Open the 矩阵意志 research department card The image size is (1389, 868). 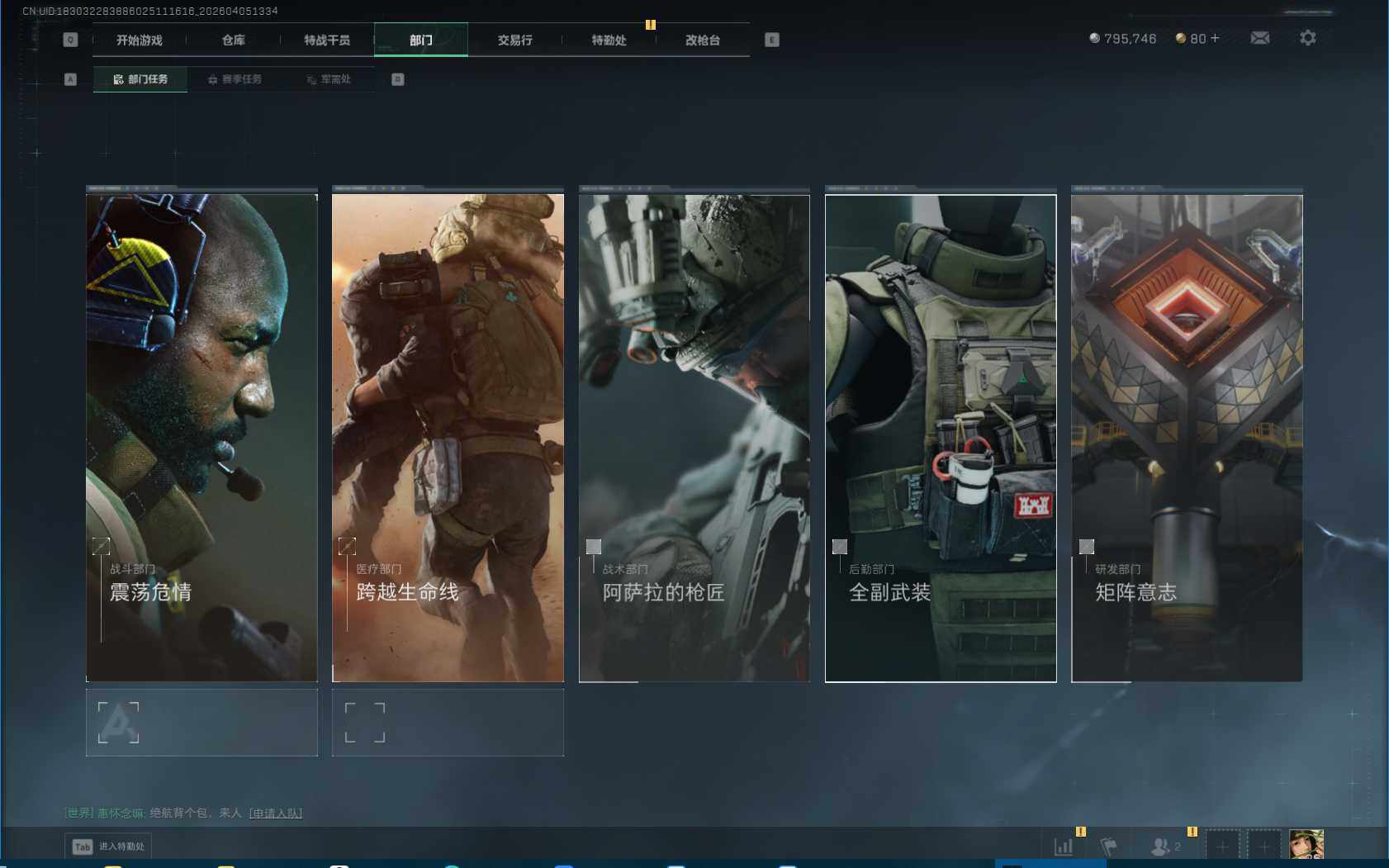[1187, 438]
